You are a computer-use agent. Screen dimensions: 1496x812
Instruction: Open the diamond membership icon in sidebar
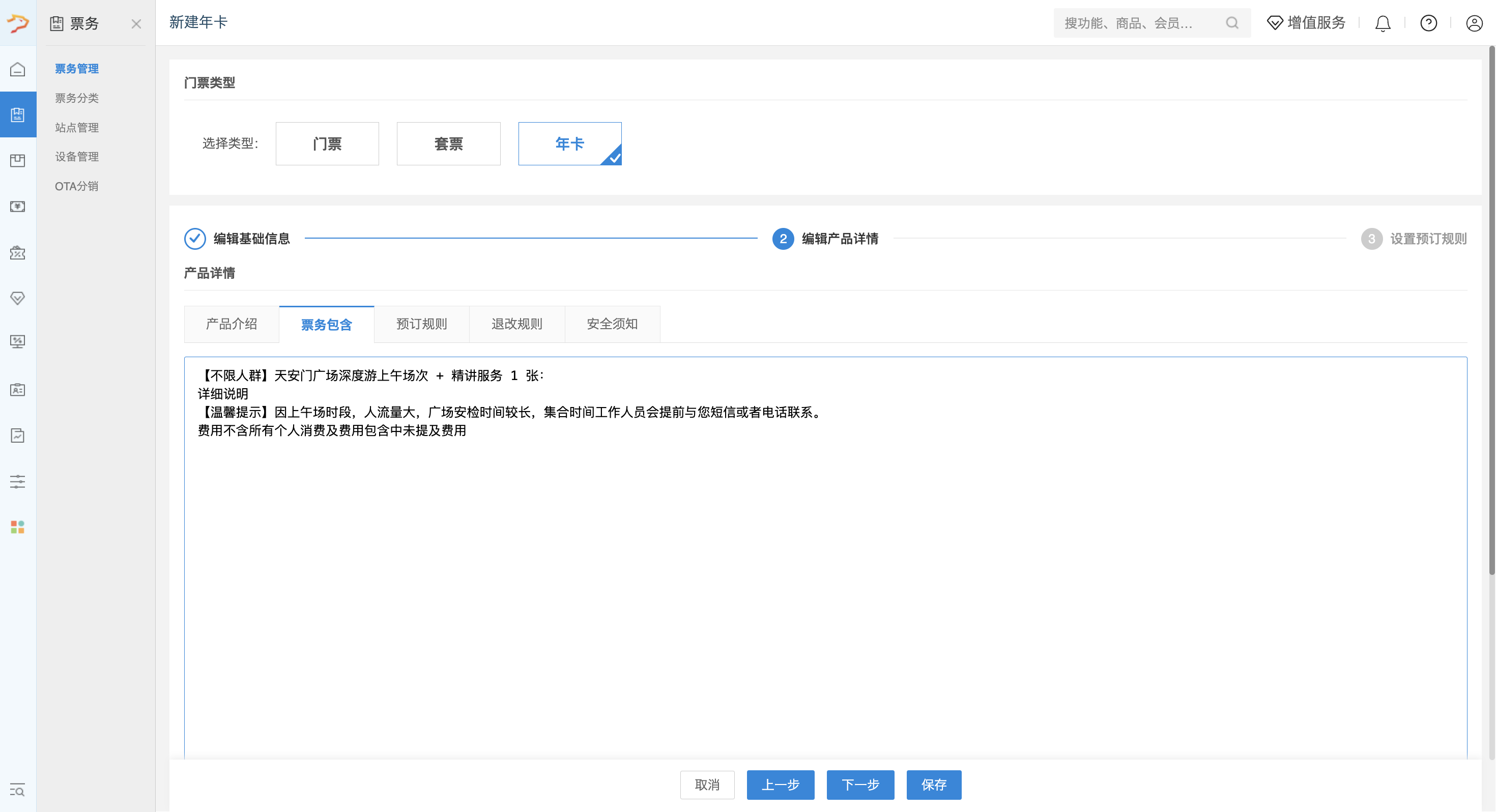tap(17, 298)
